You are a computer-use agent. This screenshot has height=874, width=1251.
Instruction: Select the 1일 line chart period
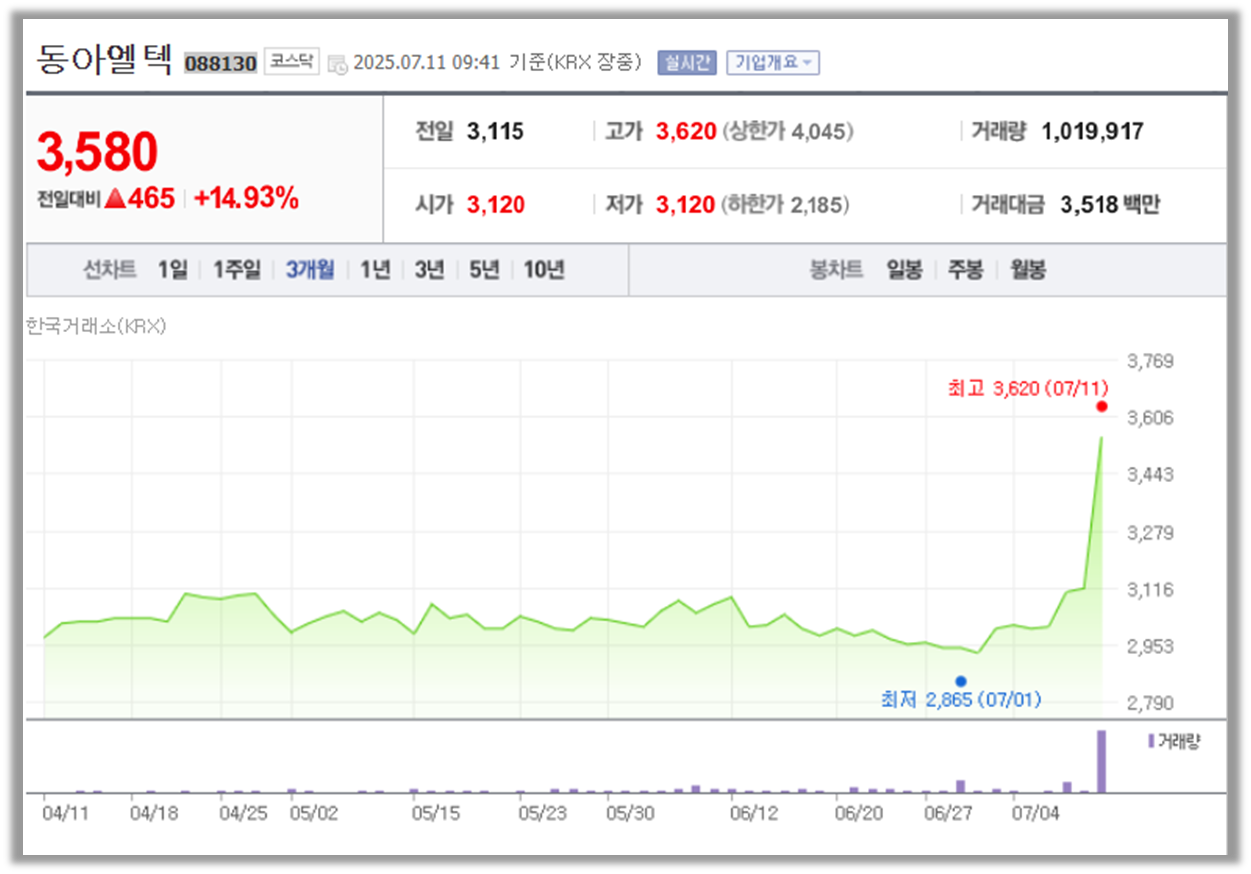click(172, 270)
